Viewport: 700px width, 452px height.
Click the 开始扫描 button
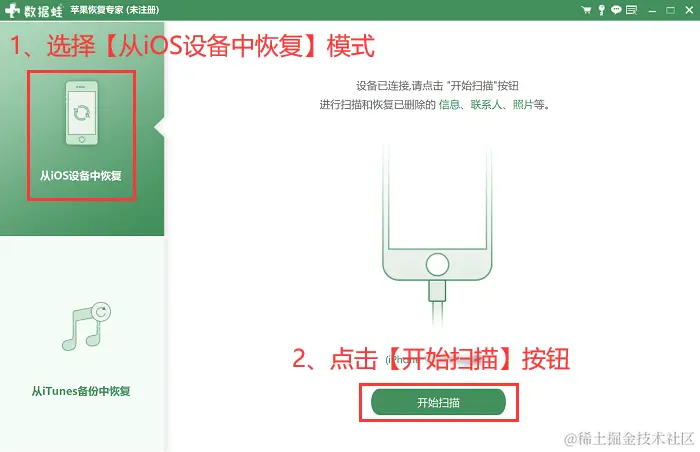pos(438,402)
